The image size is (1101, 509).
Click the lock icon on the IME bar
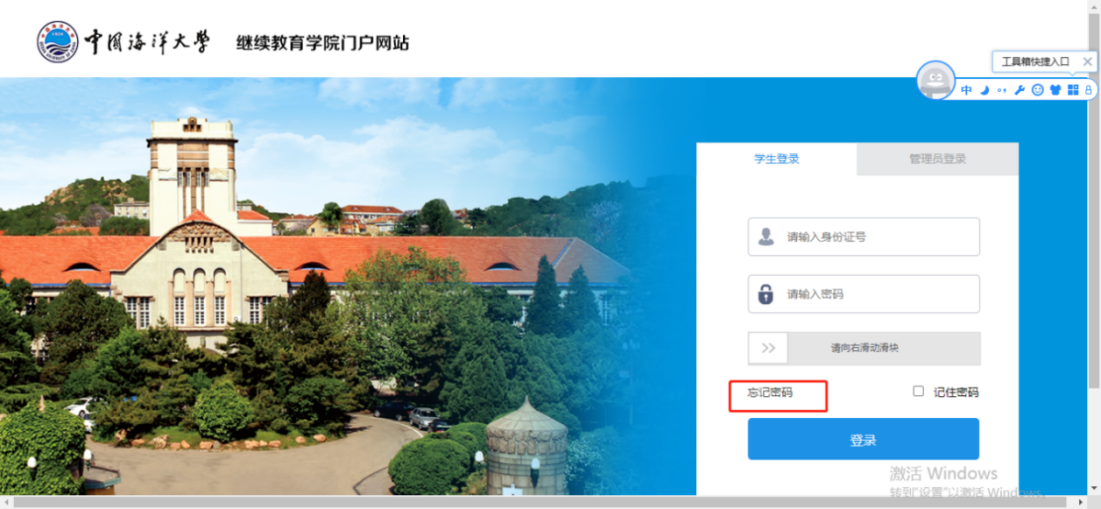(x=1088, y=90)
